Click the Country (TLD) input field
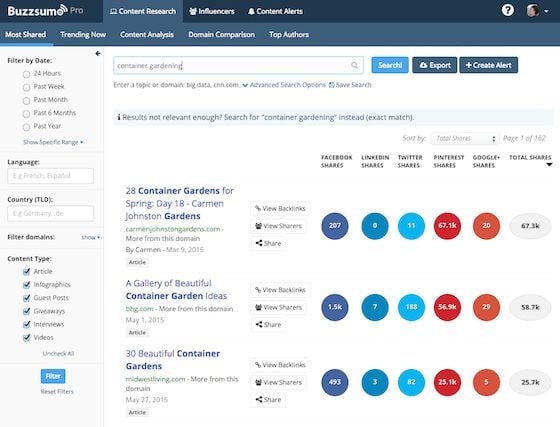The width and height of the screenshot is (560, 427). (50, 214)
